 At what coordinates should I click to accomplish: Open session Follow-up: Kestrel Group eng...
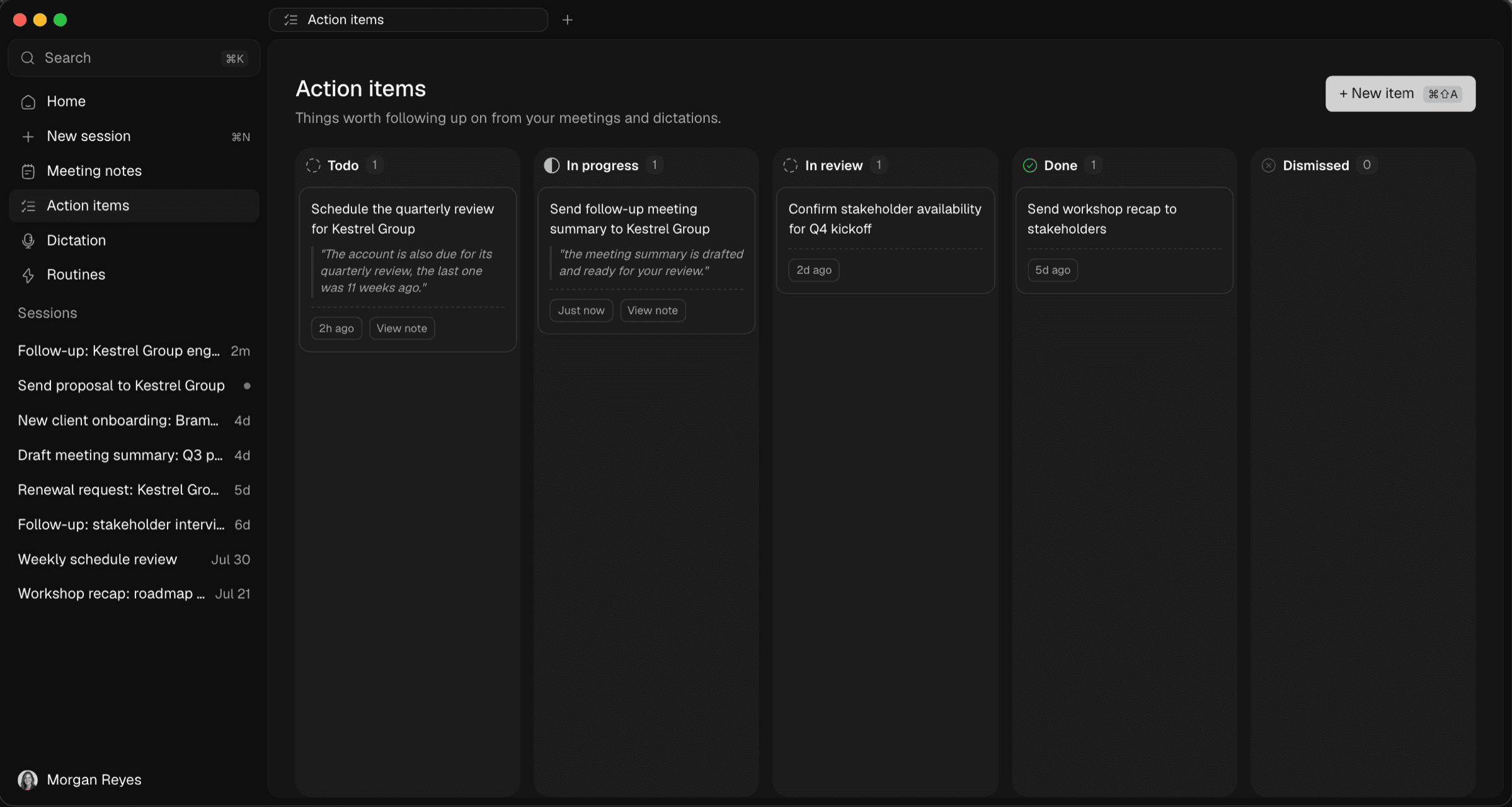point(134,351)
